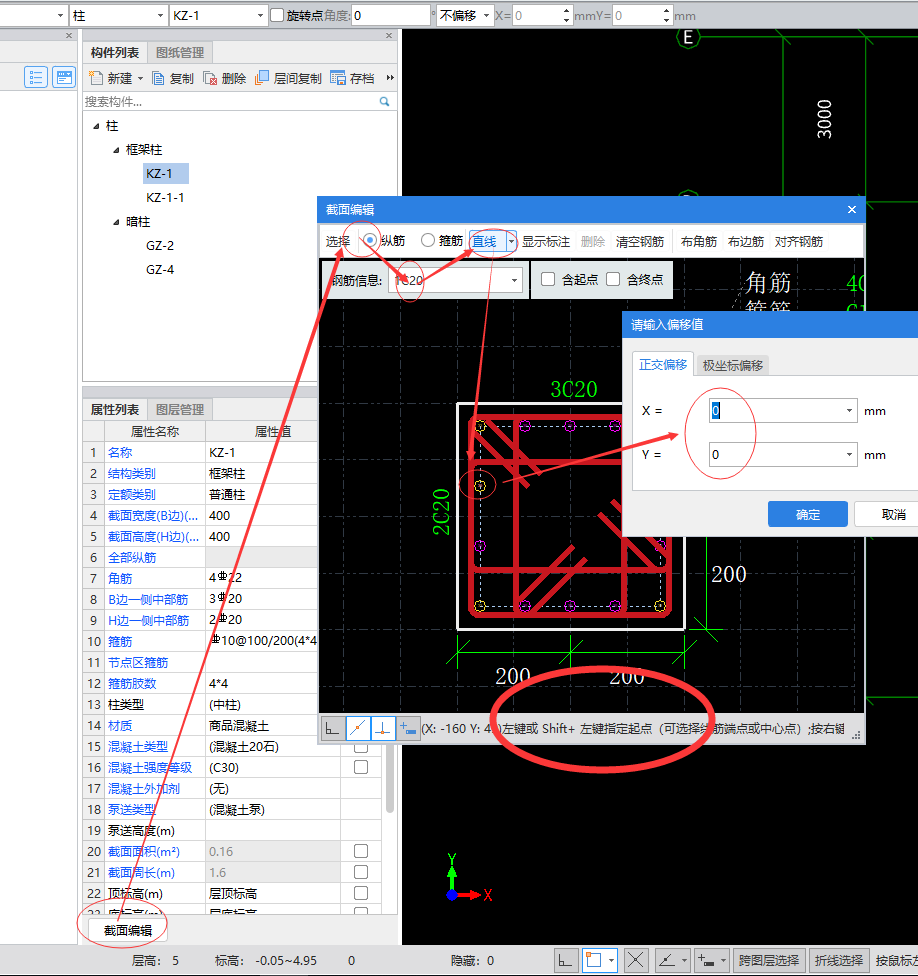
Task: Click 布边筋 in section editor toolbar
Action: pos(746,242)
